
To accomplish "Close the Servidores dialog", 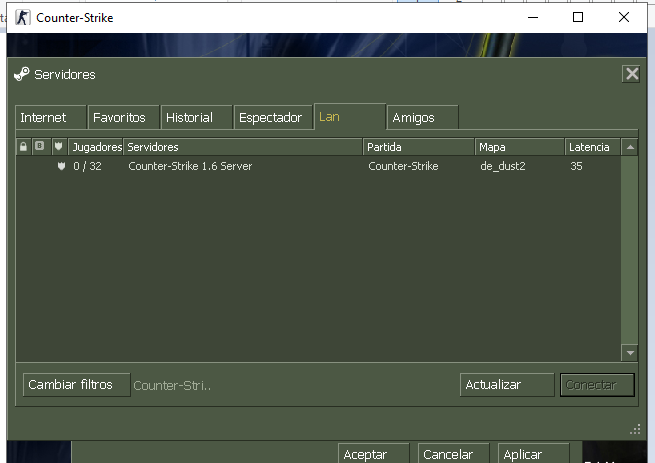I will coord(631,74).
